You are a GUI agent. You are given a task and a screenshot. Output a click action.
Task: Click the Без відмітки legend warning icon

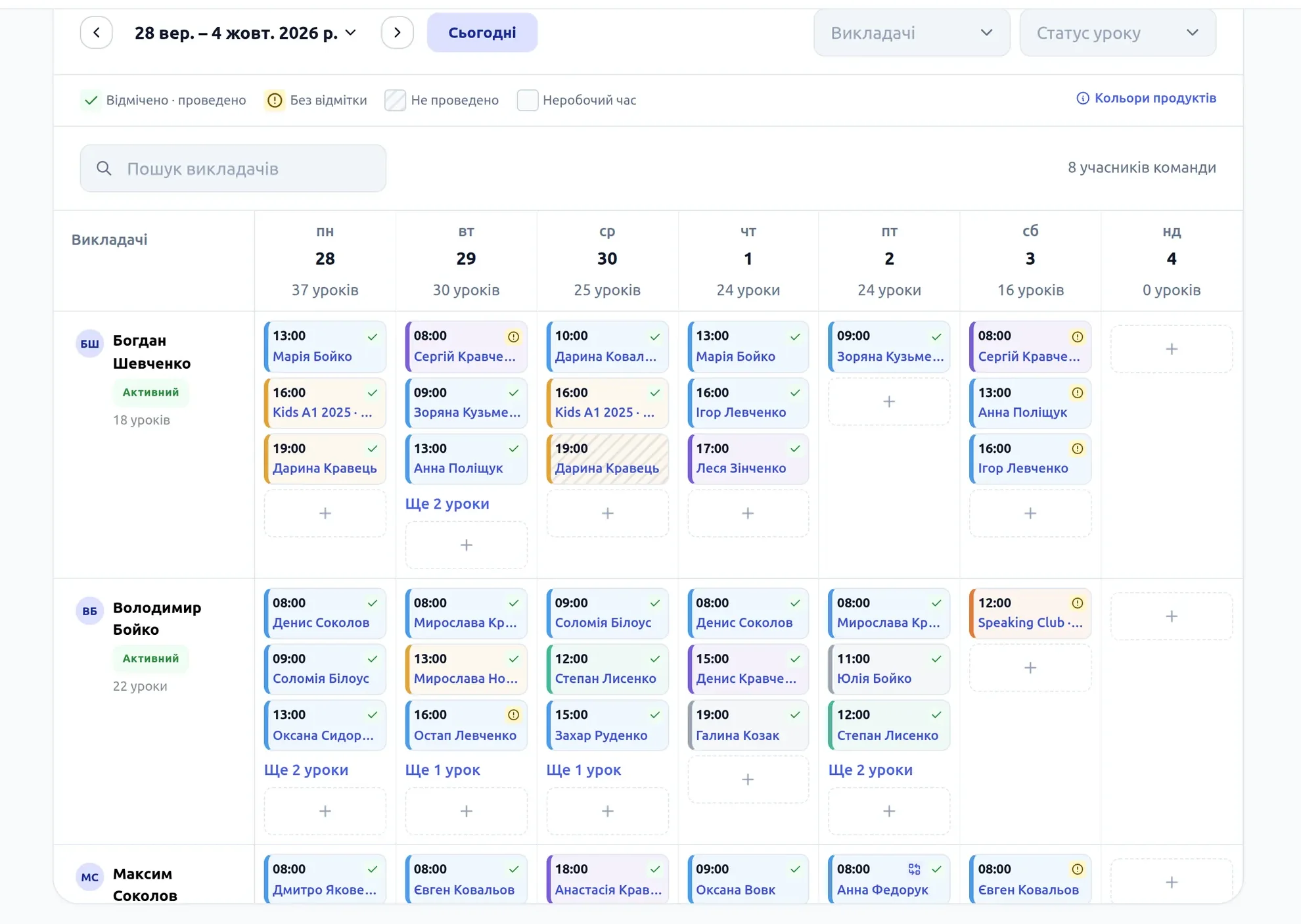pos(275,100)
